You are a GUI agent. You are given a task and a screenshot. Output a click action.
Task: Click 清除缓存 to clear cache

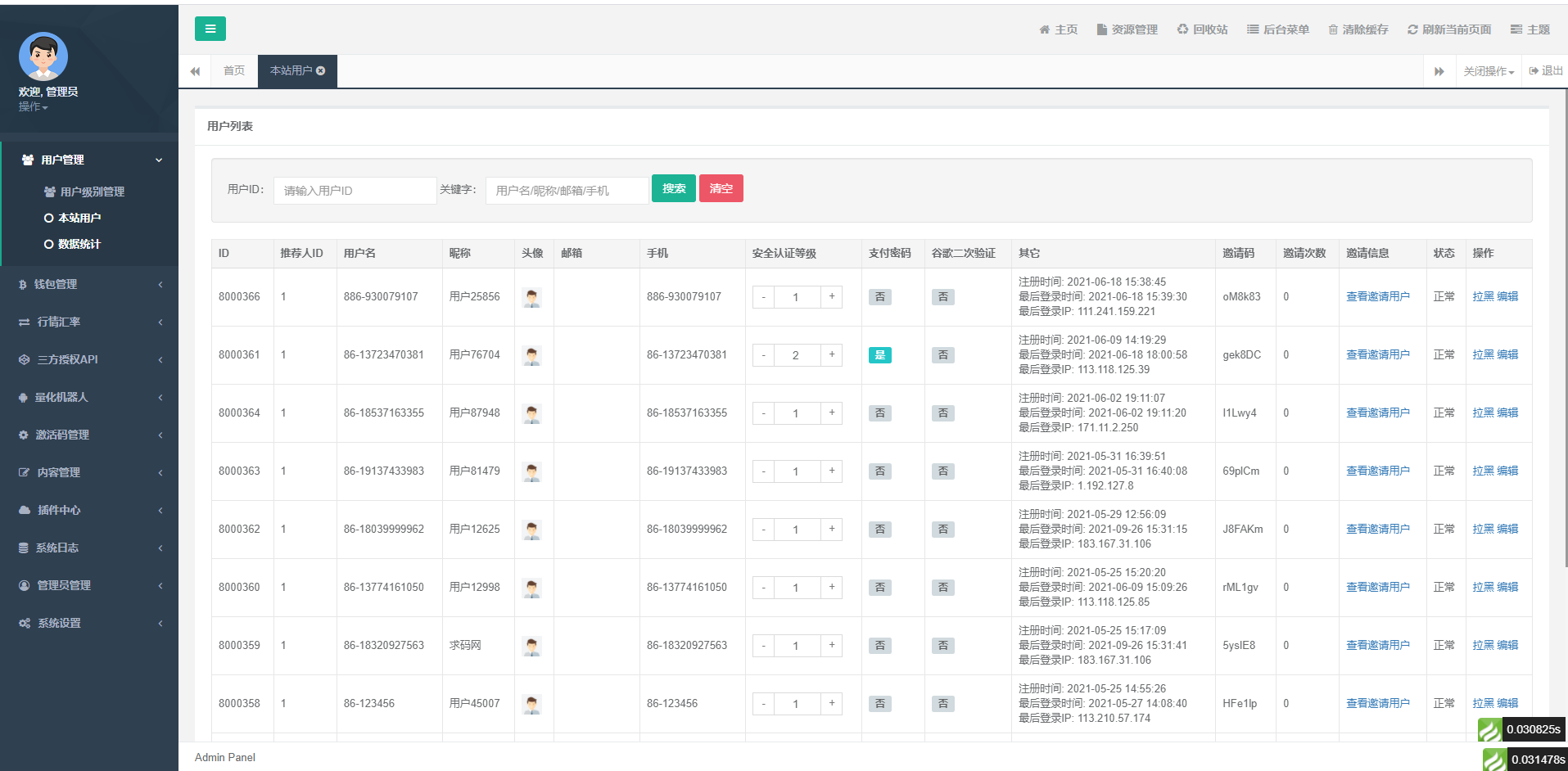(x=1358, y=29)
